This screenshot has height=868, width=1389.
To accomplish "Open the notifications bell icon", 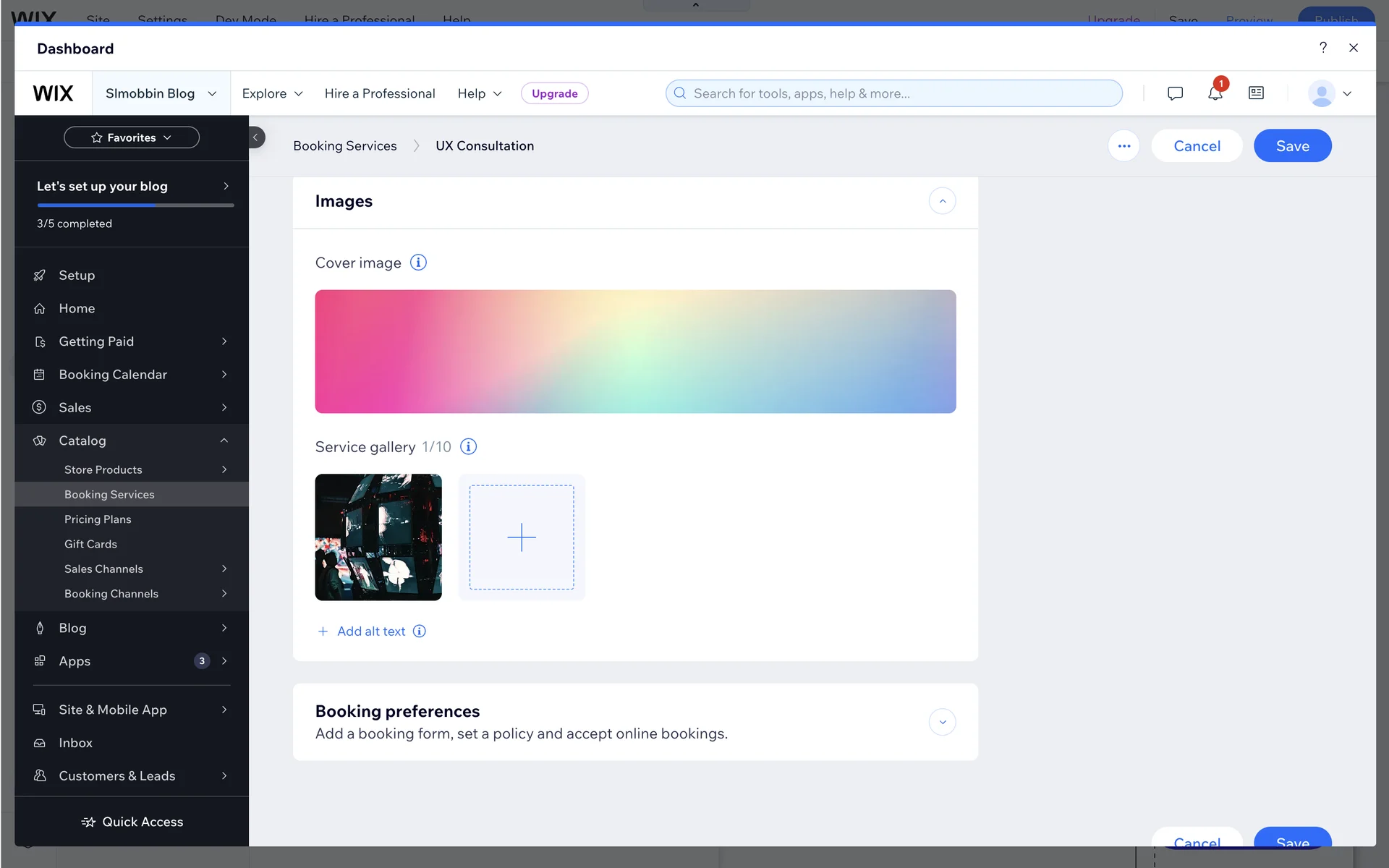I will 1215,93.
